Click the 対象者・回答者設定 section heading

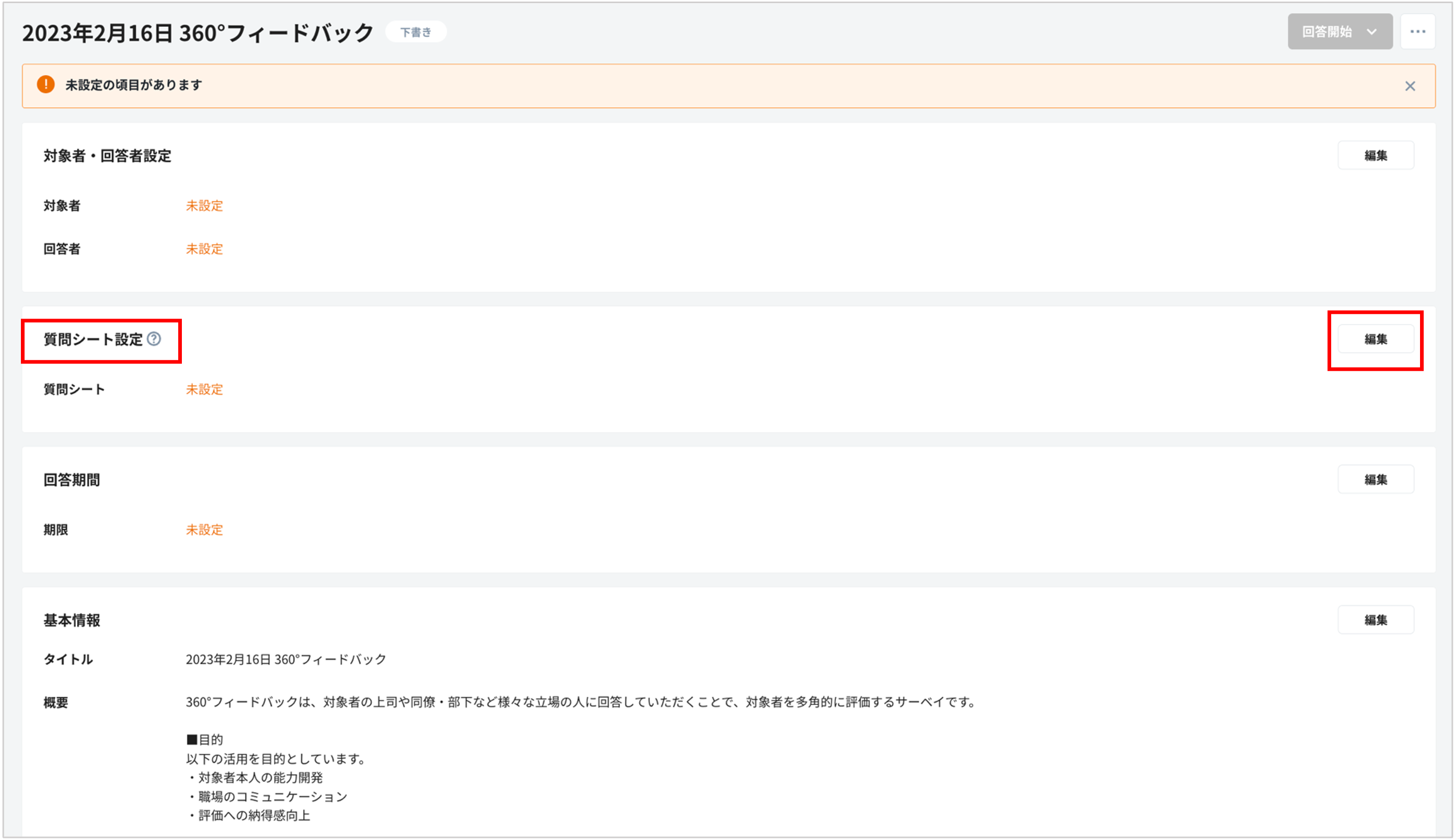tap(107, 156)
